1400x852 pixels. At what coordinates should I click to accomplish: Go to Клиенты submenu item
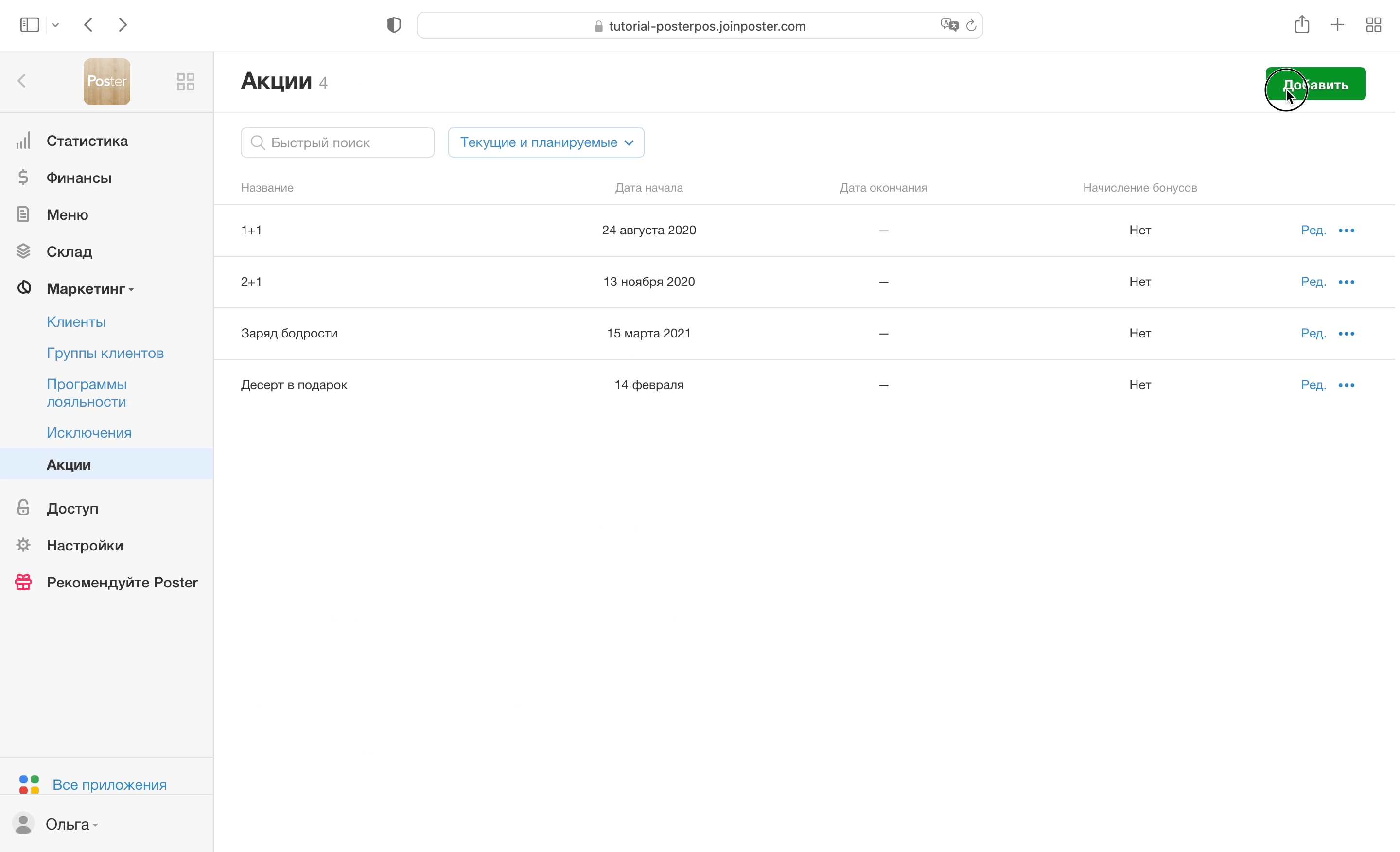click(x=76, y=322)
